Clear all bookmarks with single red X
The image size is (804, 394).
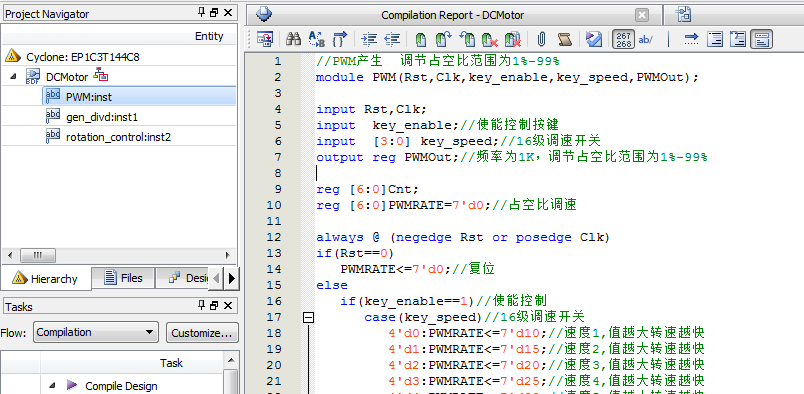click(x=490, y=40)
